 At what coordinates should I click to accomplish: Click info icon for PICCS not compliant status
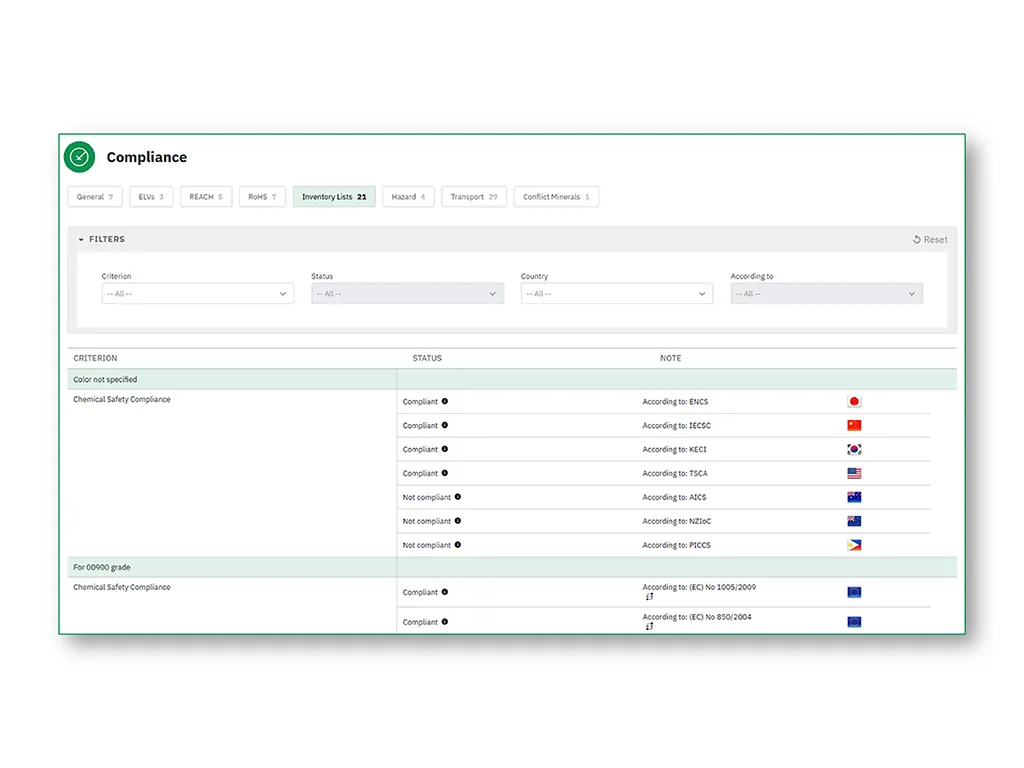click(458, 545)
